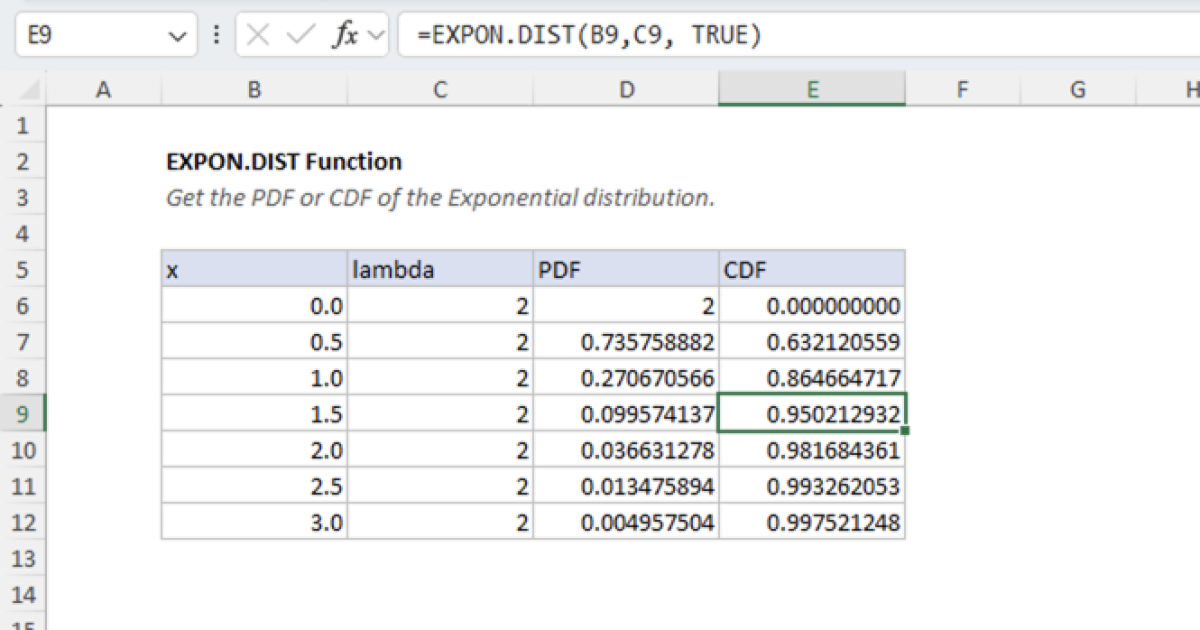The image size is (1200, 630).
Task: Click column H header at far right
Action: [x=1192, y=89]
